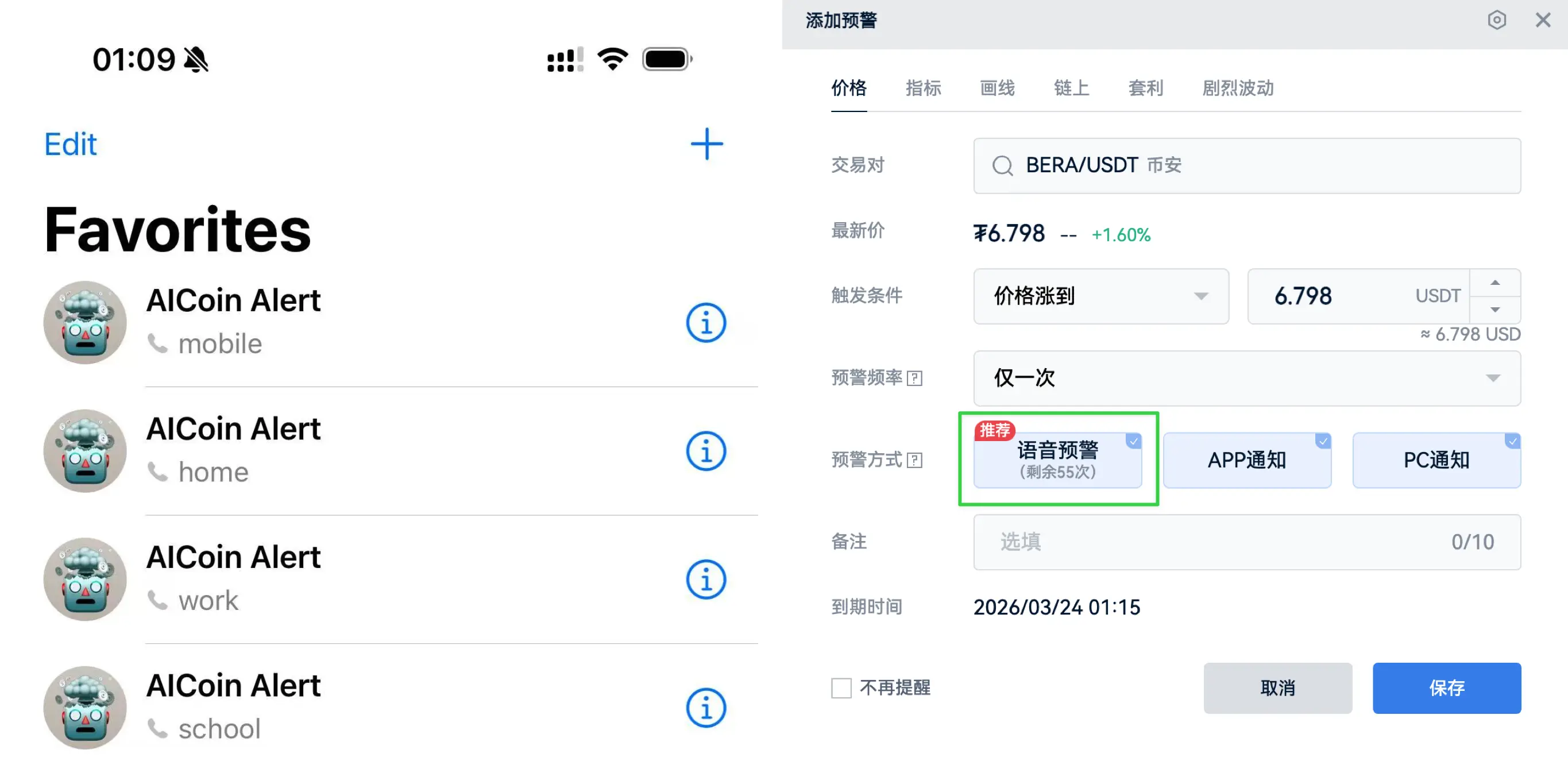Open info for the mobile AICoin Alert favorite
1568x765 pixels.
(705, 323)
